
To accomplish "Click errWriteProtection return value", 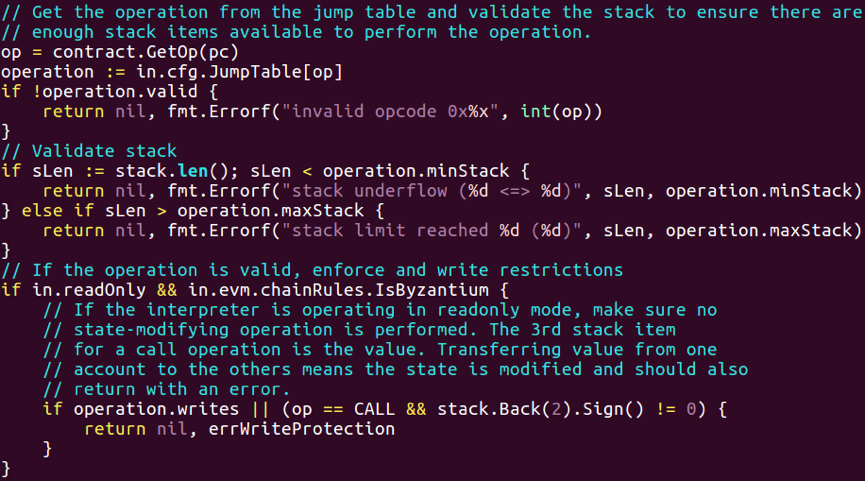I will click(302, 429).
